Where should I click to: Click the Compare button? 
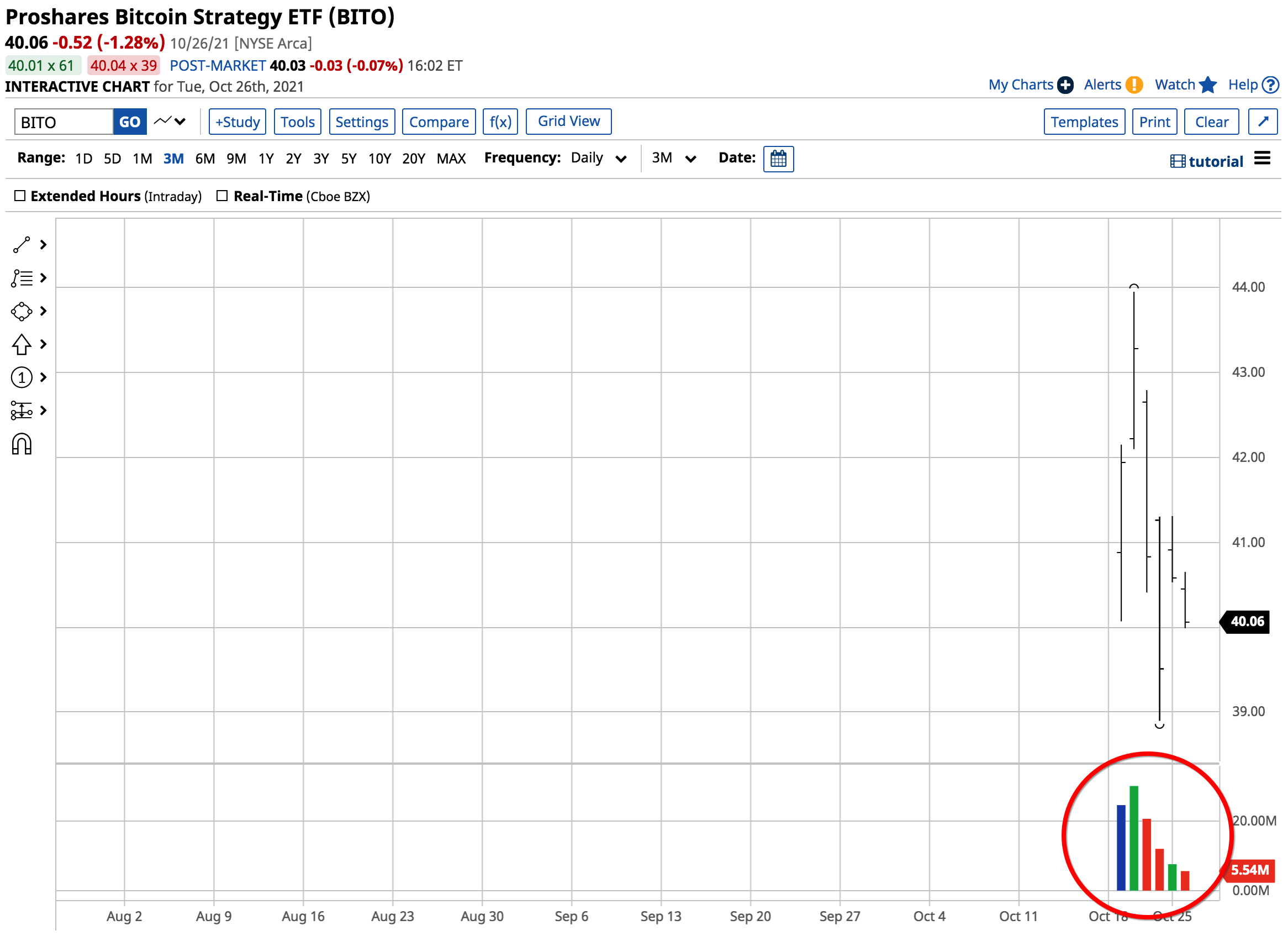click(439, 122)
